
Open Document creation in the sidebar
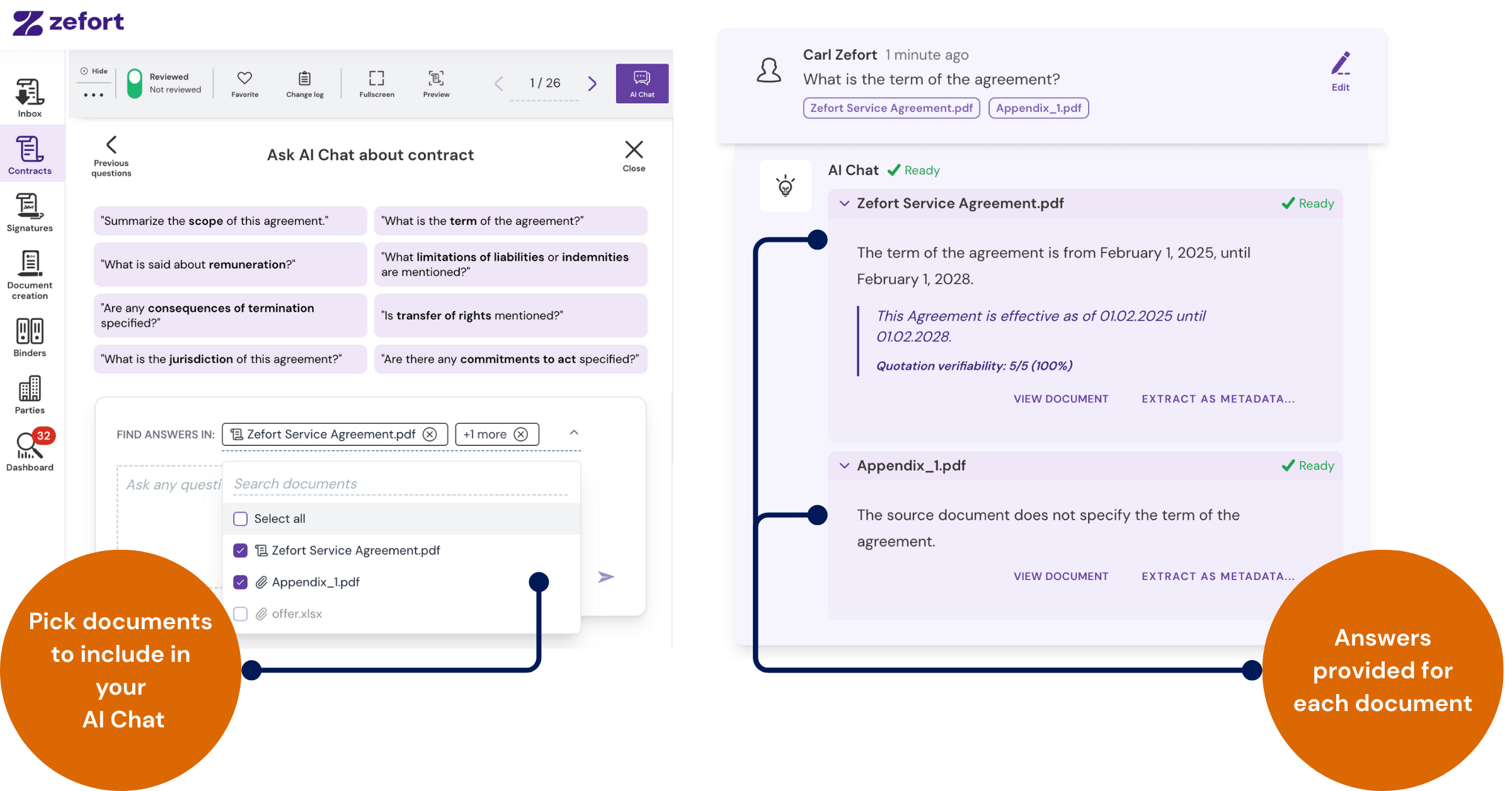point(30,275)
